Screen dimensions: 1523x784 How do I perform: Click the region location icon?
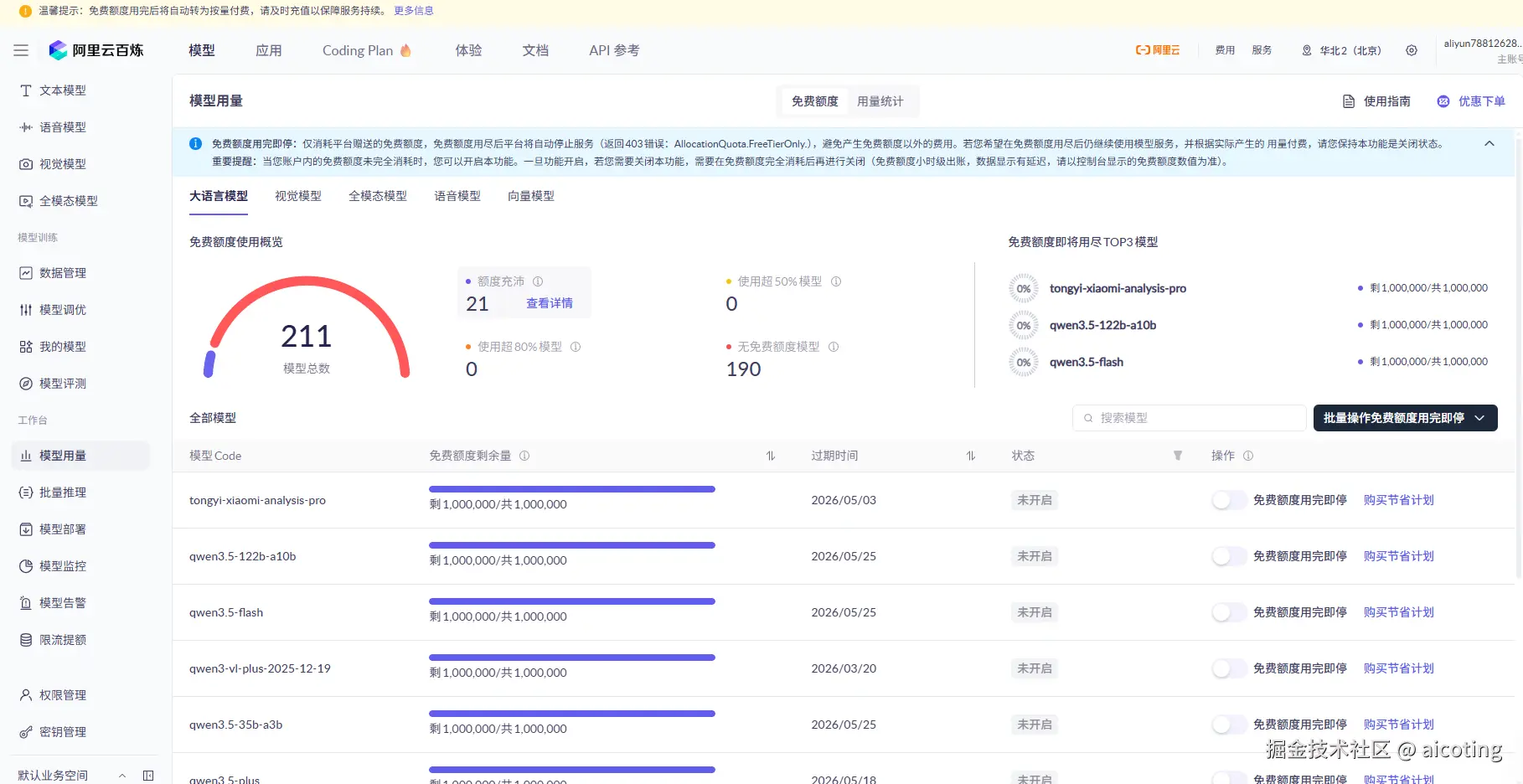(1306, 50)
